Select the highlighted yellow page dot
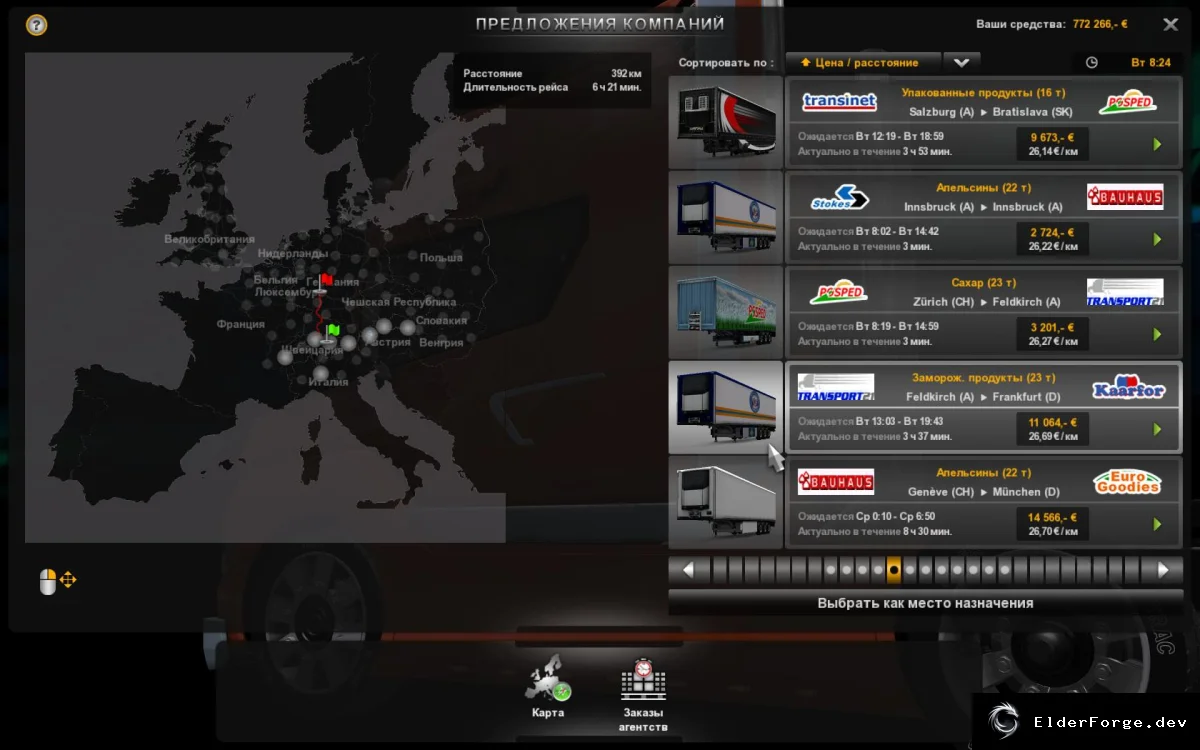 (894, 570)
